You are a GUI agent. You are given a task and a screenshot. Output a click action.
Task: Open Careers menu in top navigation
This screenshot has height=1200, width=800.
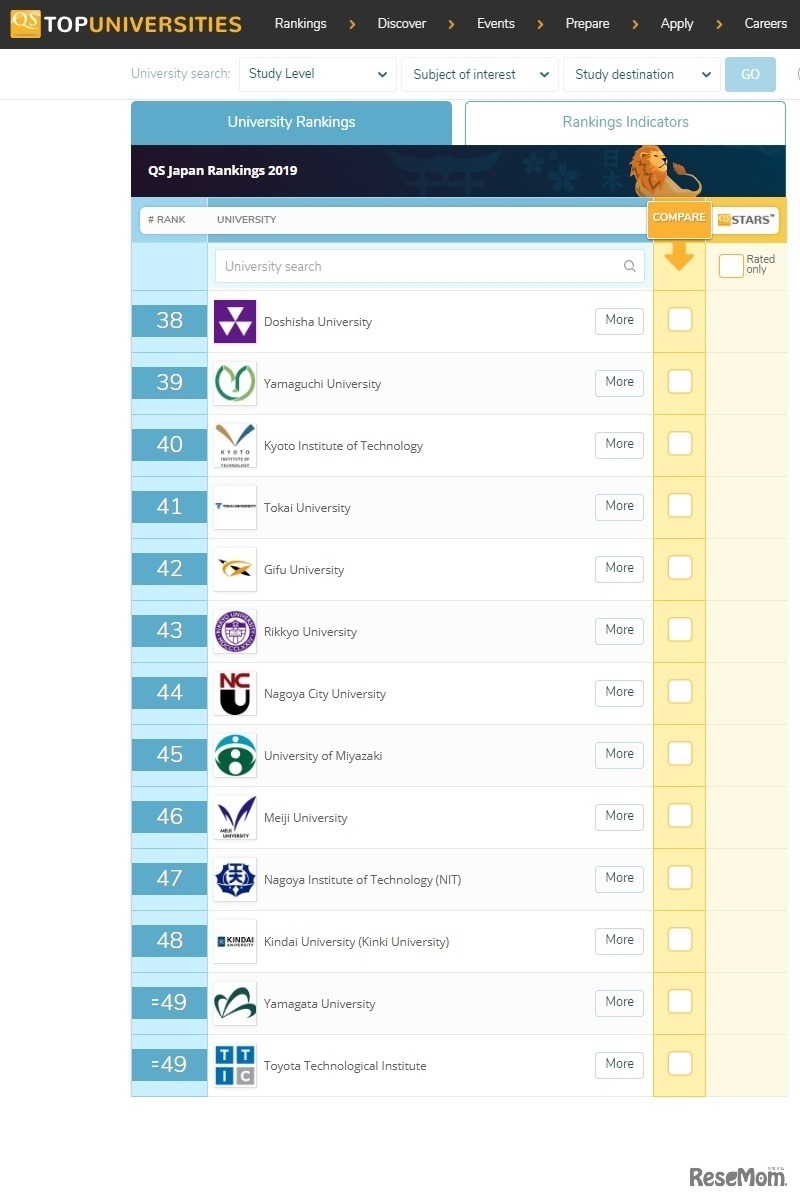[x=766, y=23]
